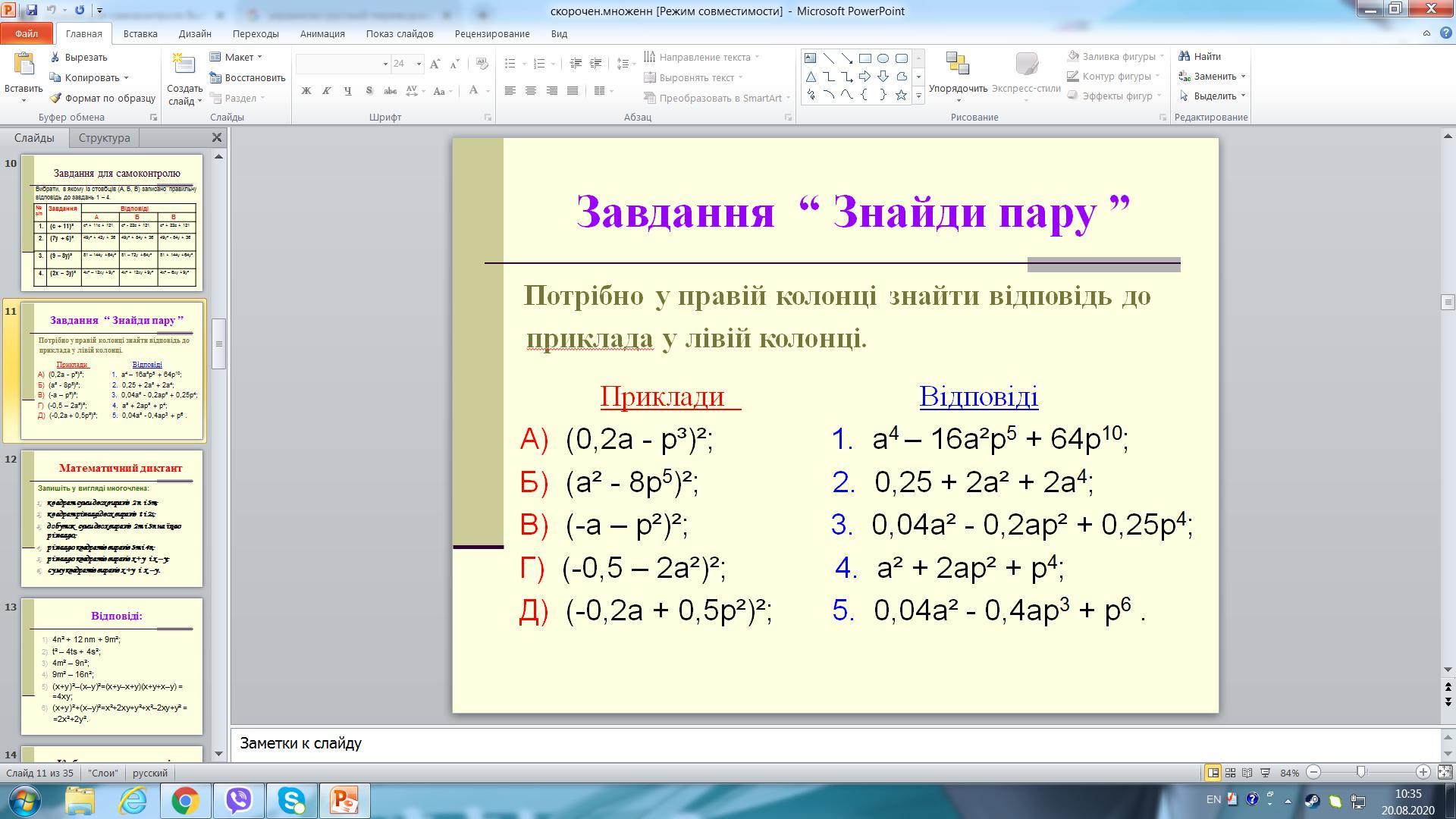Toggle italic text formatting
1456x819 pixels.
327,91
